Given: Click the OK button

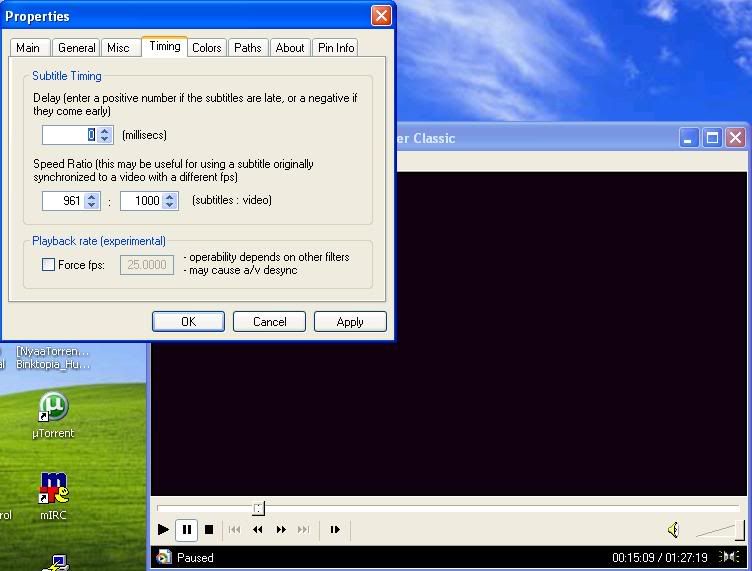Looking at the screenshot, I should (x=188, y=322).
